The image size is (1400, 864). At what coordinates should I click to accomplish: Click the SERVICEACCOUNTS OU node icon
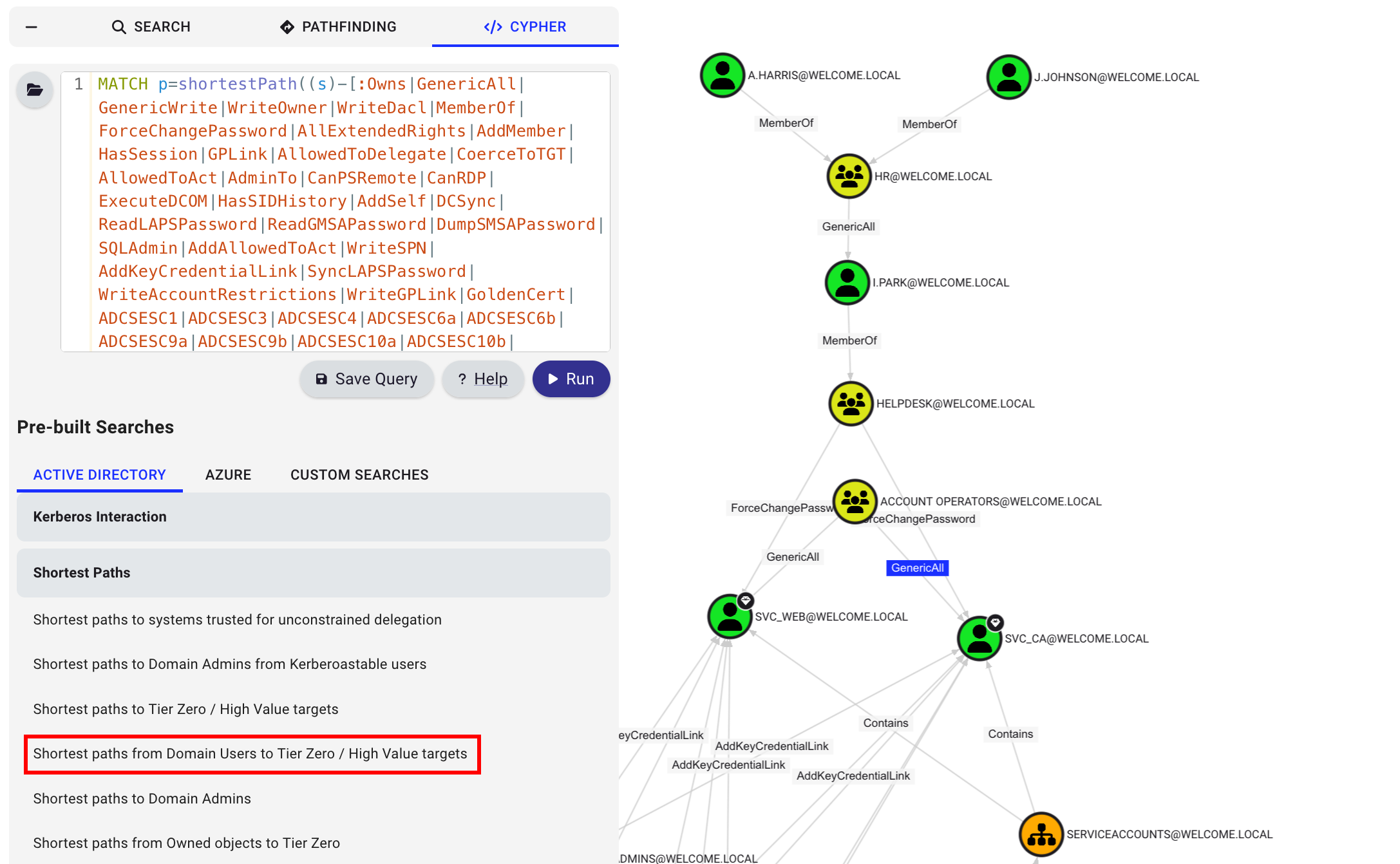click(1041, 834)
